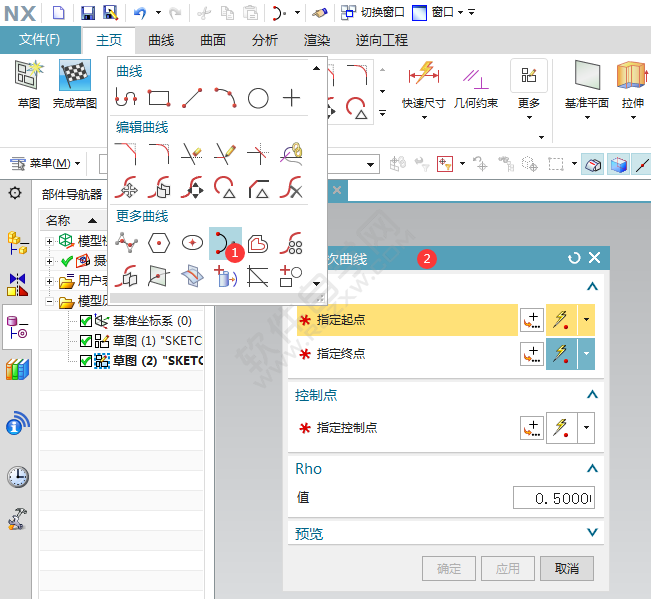Uncheck 草图 (1) SKETCH checkbox
Viewport: 651px width, 599px height.
coord(86,341)
